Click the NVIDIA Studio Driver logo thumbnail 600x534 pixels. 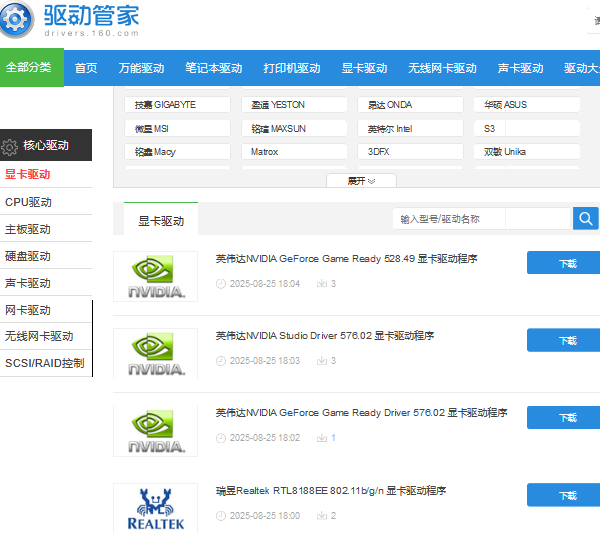click(155, 354)
